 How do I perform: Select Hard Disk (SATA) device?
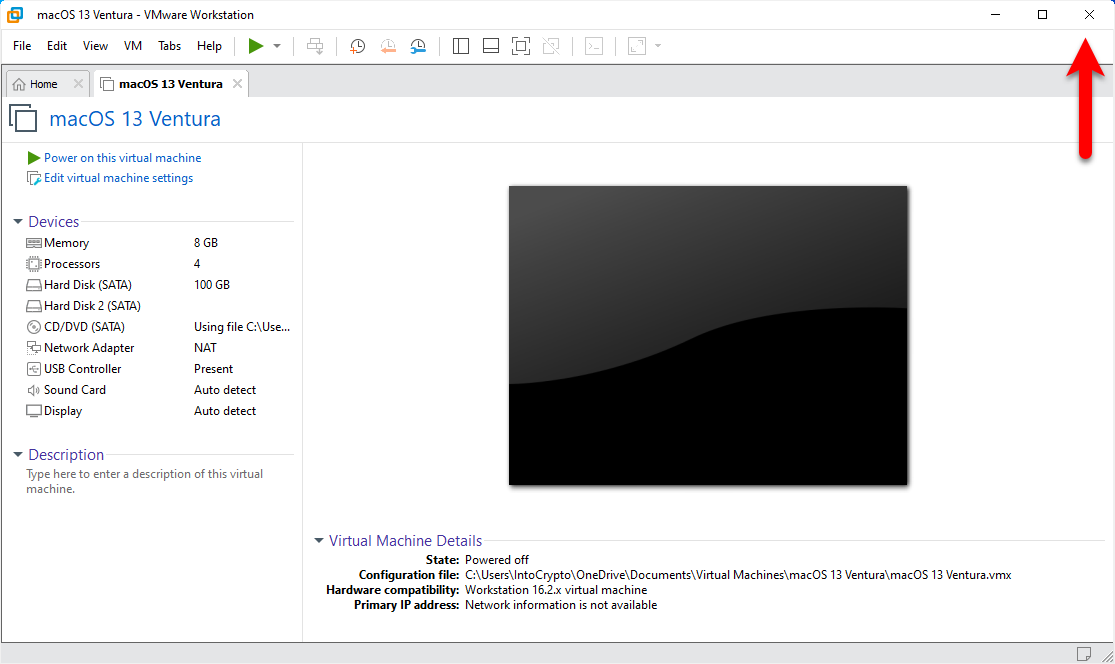pos(158,285)
